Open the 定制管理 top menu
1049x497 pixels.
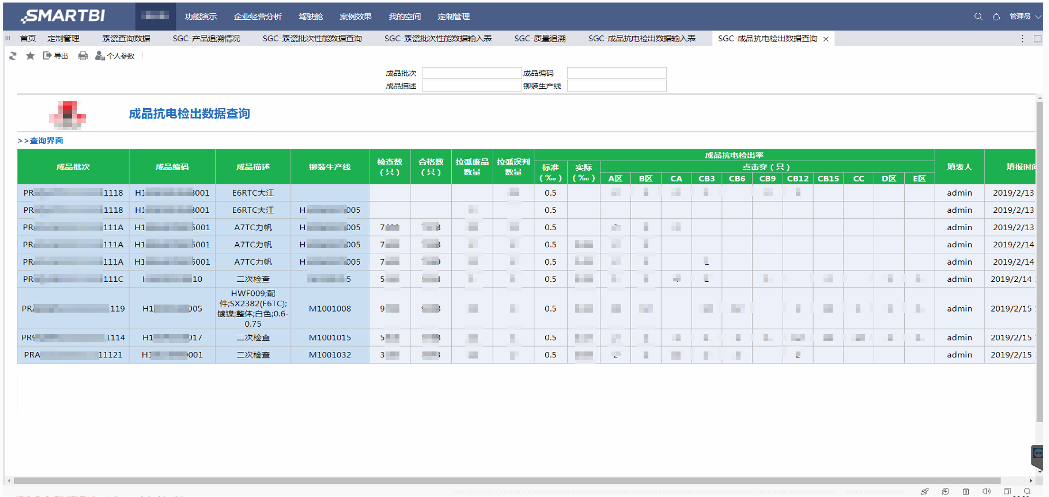coord(454,16)
